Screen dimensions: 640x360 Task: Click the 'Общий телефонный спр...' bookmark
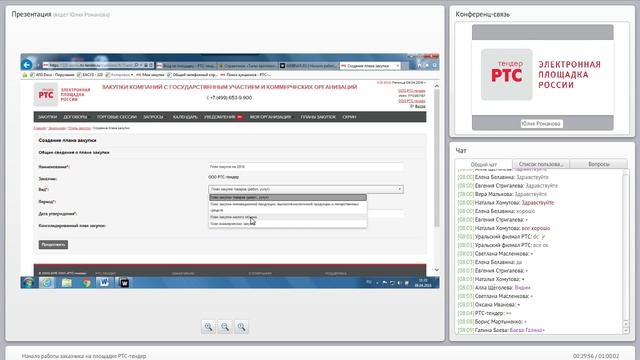click(193, 75)
